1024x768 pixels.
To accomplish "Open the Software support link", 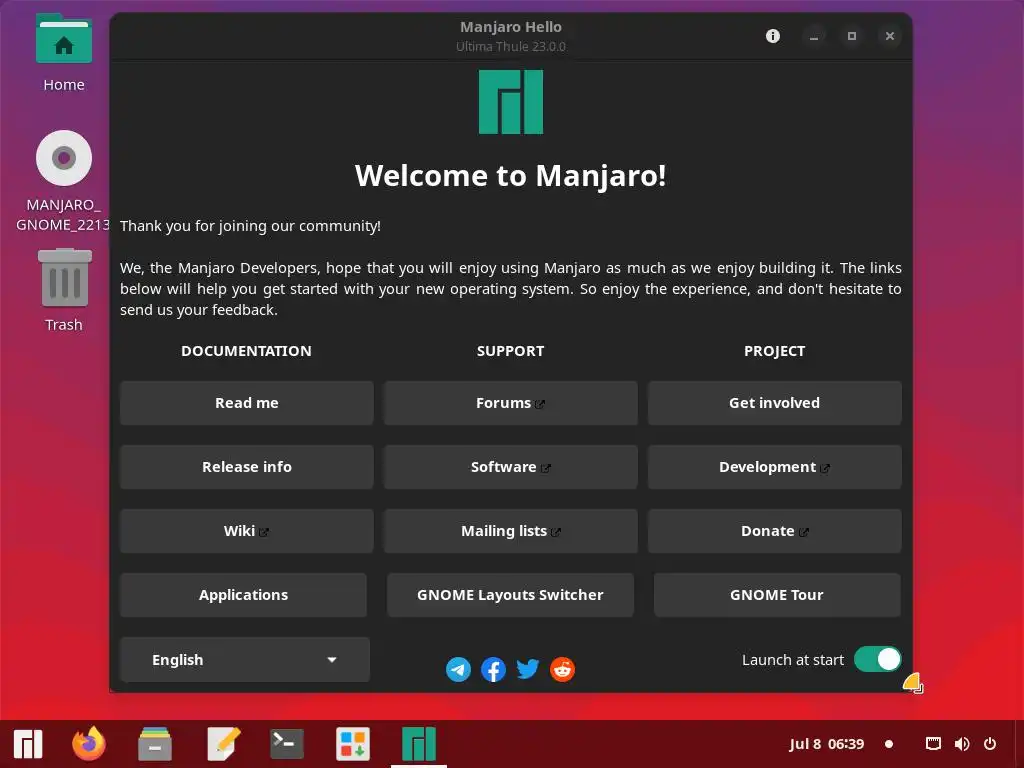I will [x=511, y=467].
